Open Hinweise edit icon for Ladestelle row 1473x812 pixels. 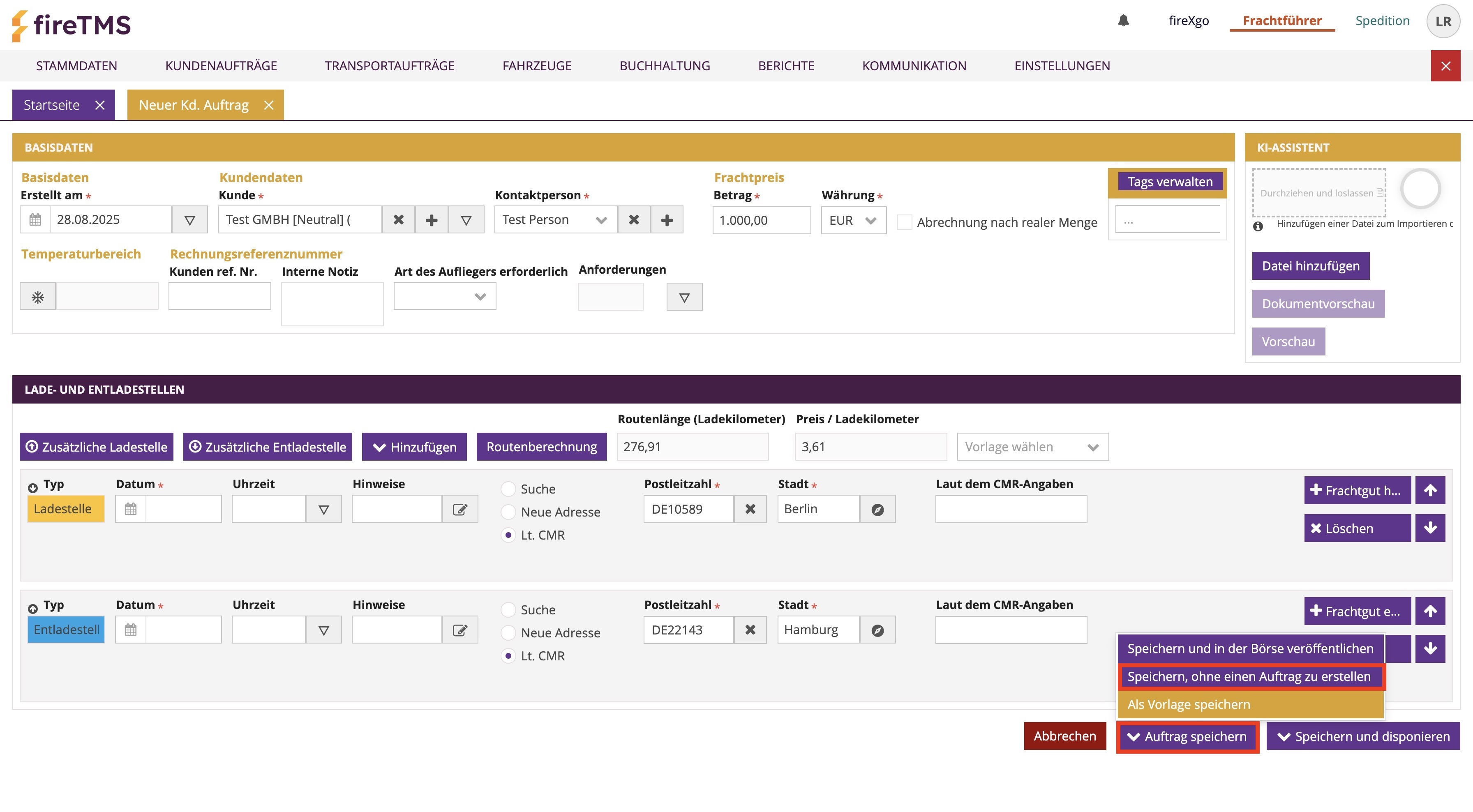(460, 510)
